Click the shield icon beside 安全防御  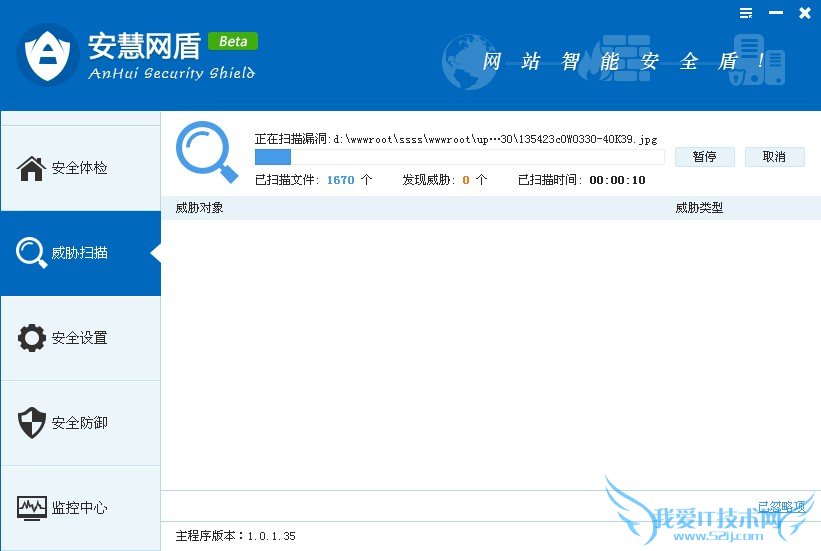pyautogui.click(x=31, y=423)
